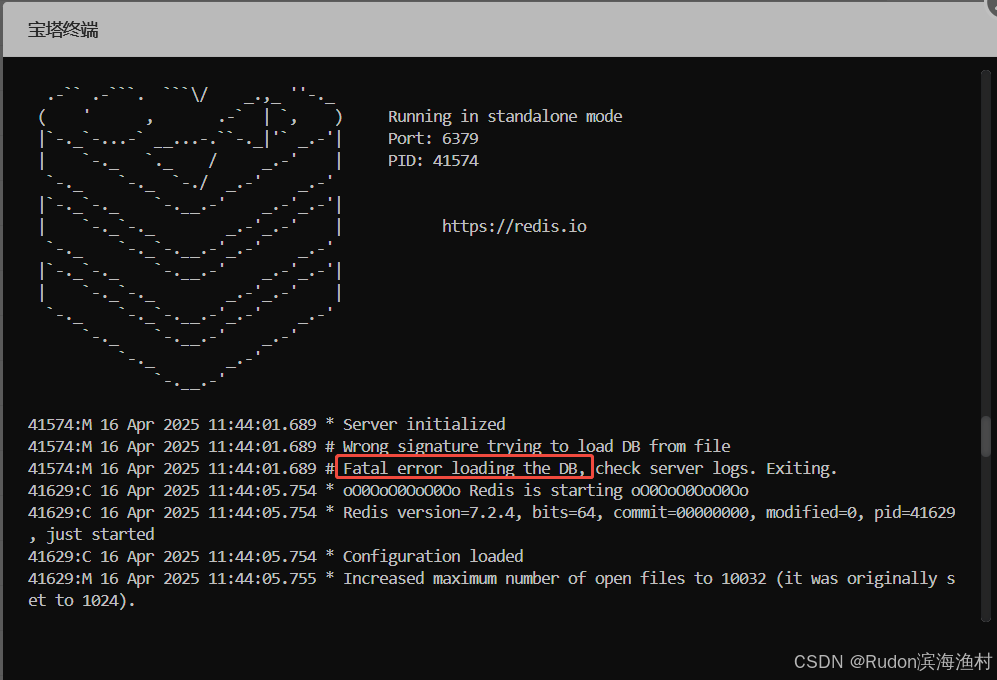Click the 宝塔终端 window title
997x680 pixels.
click(x=63, y=30)
